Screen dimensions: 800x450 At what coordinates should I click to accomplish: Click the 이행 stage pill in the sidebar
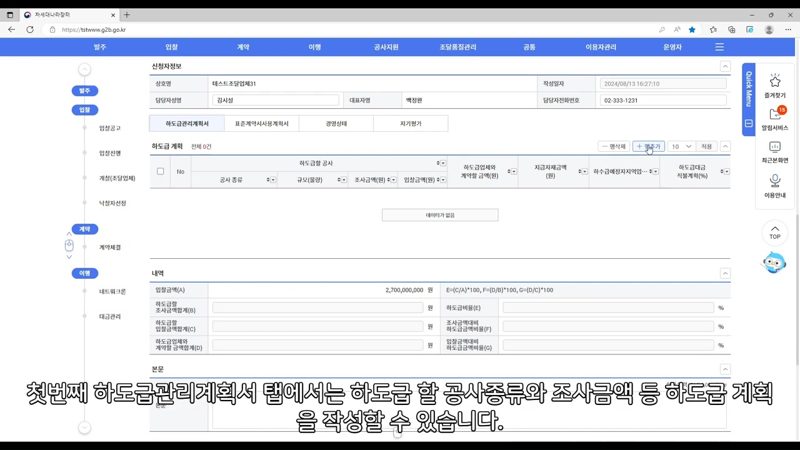coord(85,273)
